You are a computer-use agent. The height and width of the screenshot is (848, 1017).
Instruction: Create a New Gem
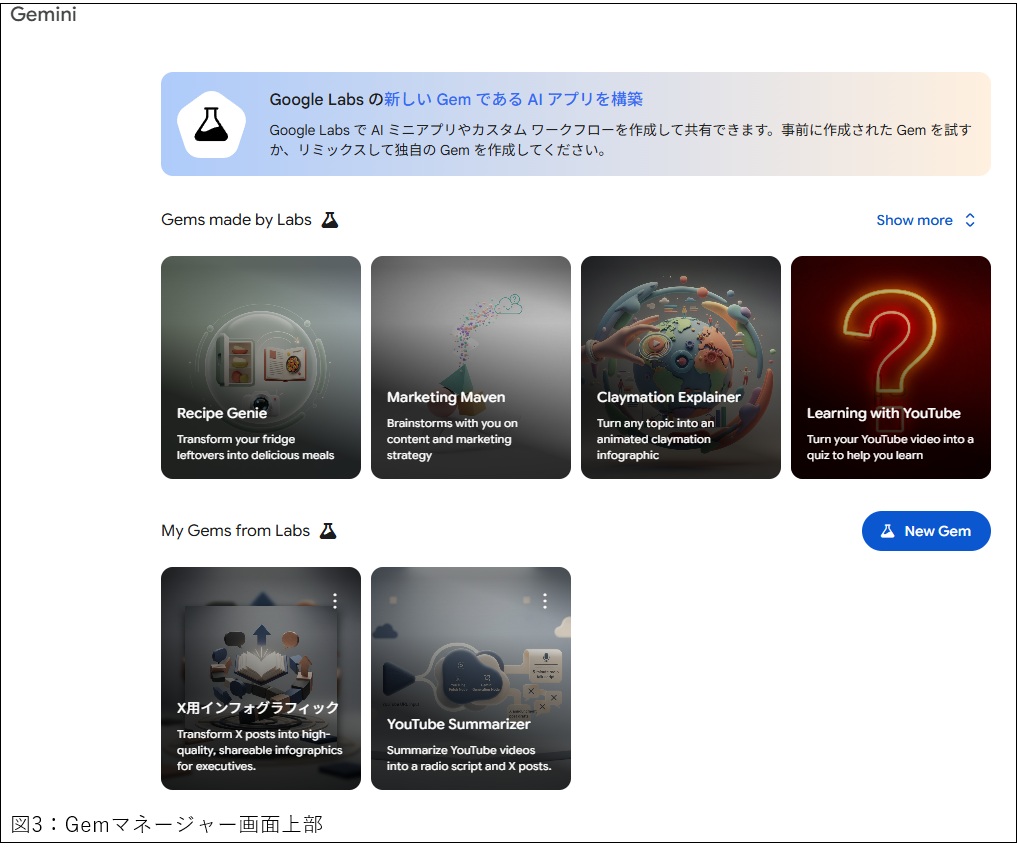(926, 531)
